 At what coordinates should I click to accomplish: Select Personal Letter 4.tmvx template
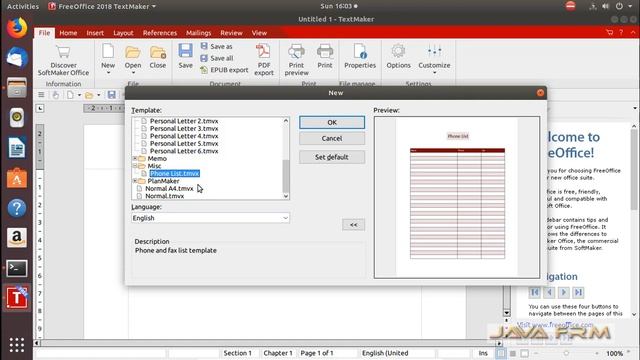184,136
